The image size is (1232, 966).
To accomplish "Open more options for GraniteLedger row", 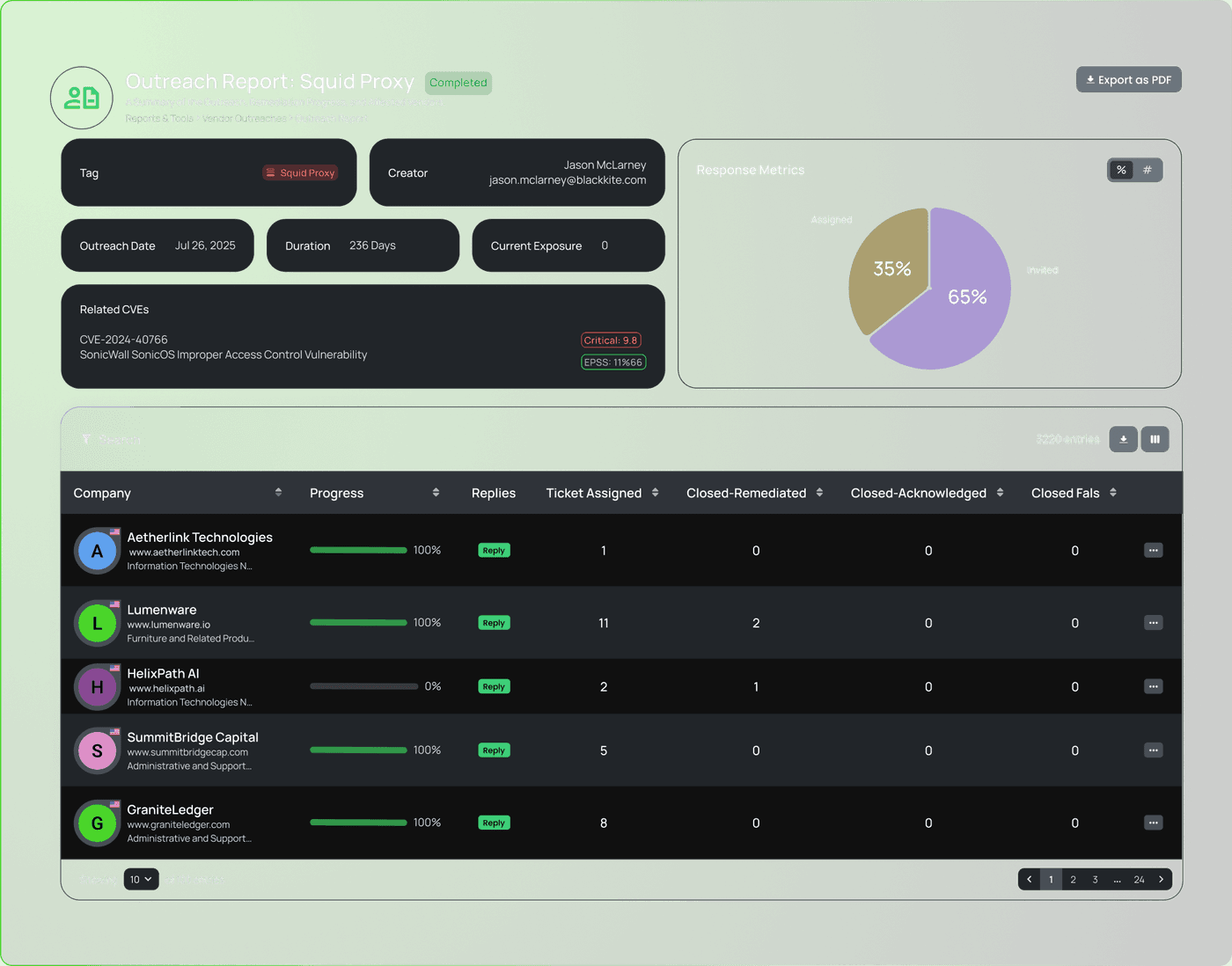I will pos(1153,823).
